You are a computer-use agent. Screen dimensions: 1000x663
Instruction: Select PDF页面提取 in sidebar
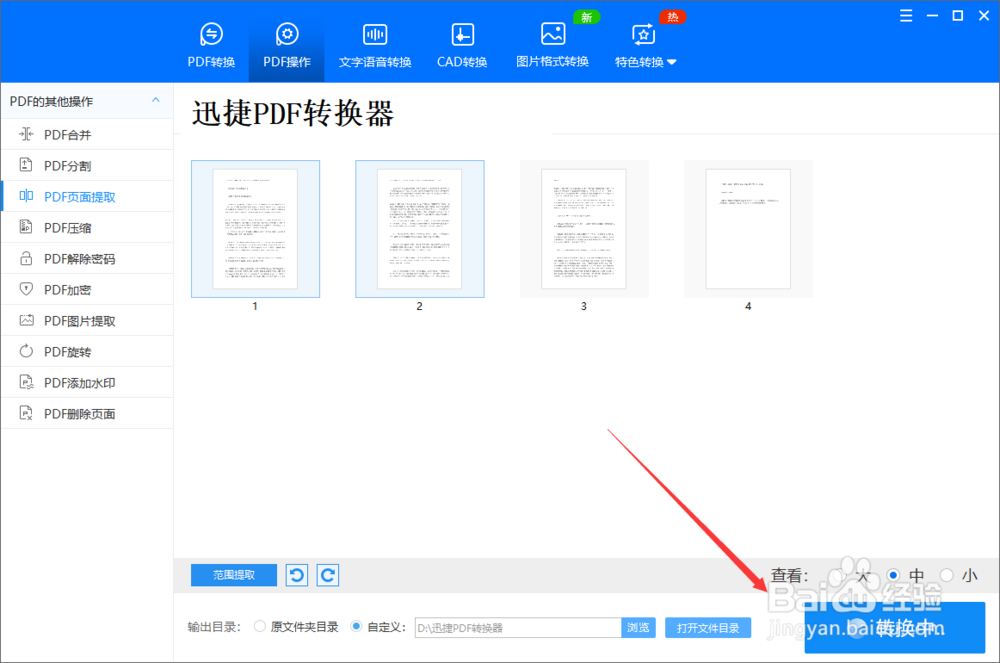point(87,196)
